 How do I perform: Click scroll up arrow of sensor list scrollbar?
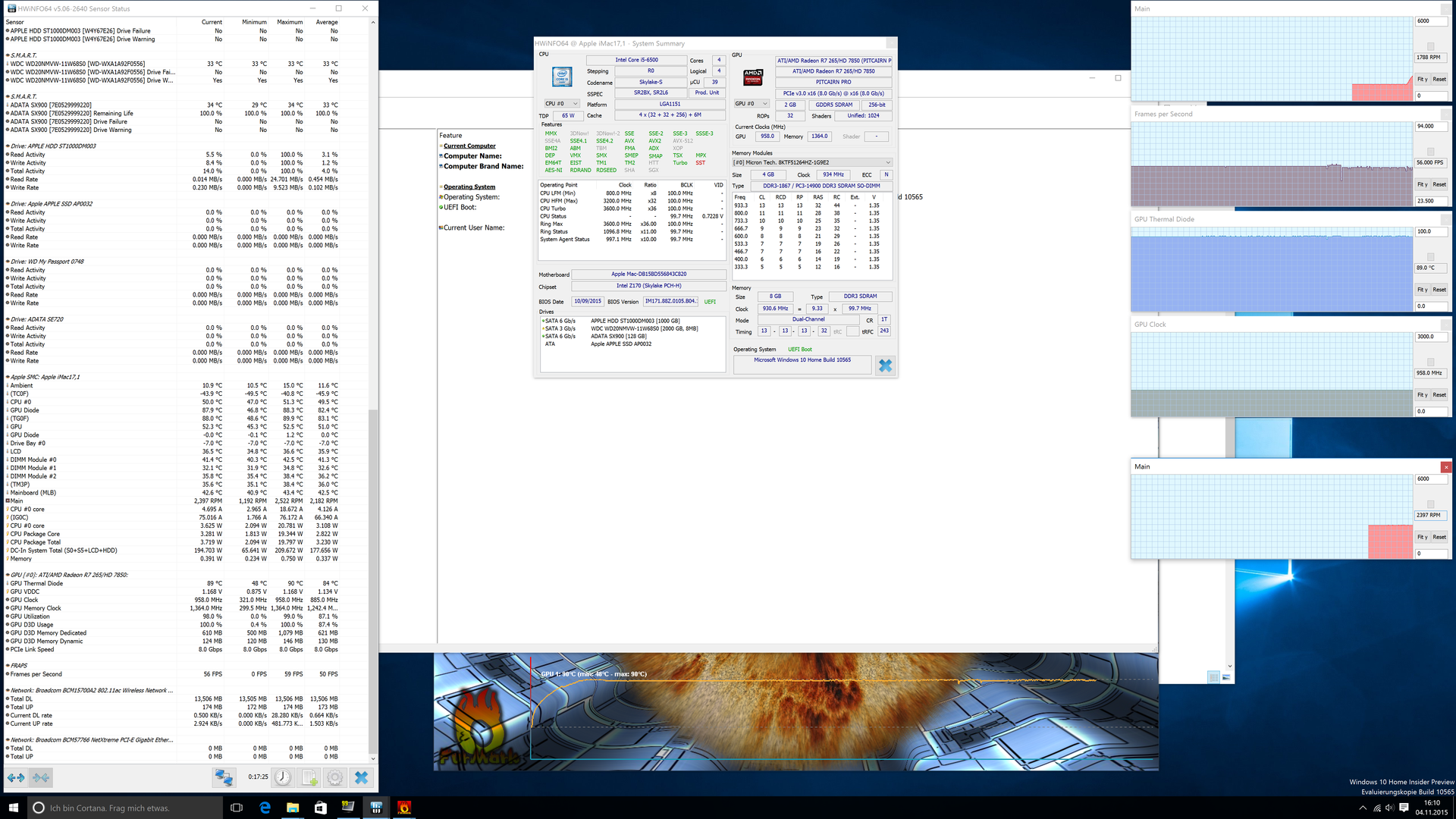(x=372, y=23)
